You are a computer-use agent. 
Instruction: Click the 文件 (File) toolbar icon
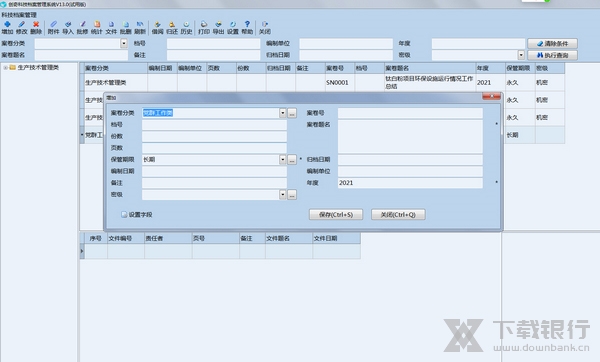(111, 28)
